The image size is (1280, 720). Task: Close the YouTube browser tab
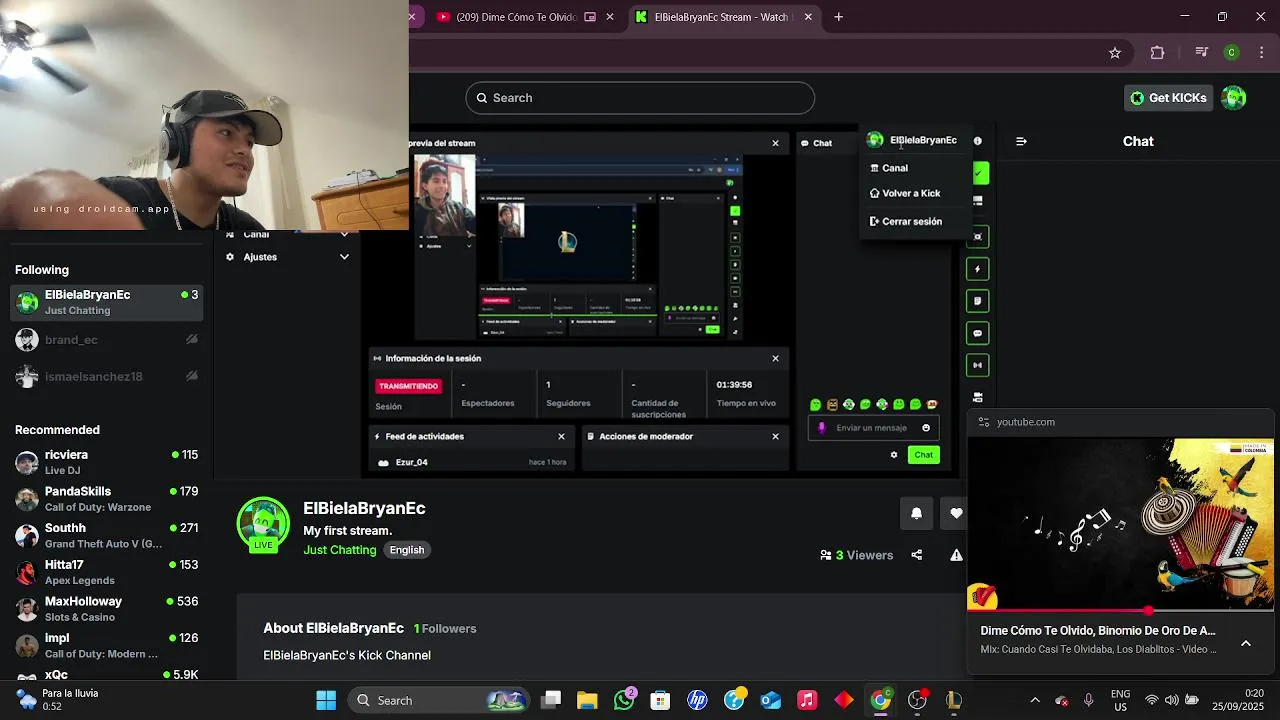point(610,17)
